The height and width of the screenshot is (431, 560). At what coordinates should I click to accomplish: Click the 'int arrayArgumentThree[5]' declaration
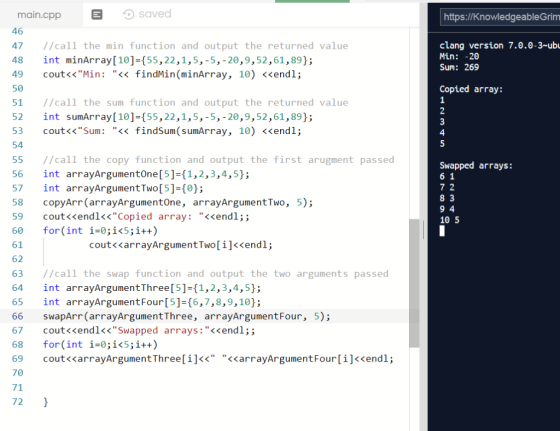(152, 288)
